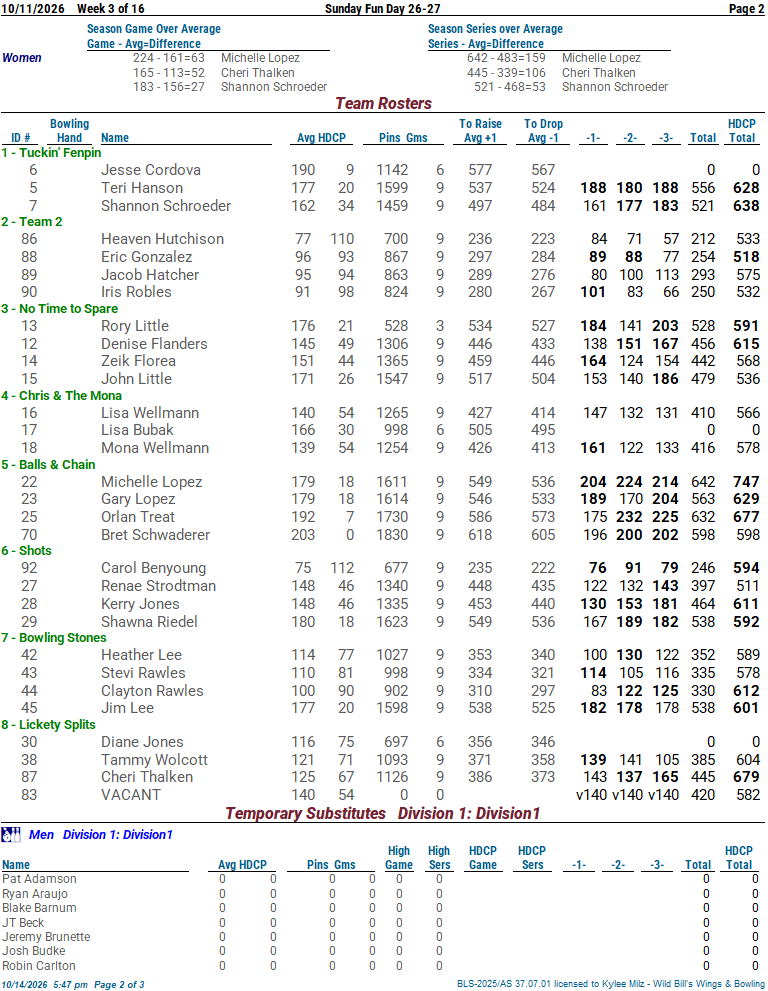Viewport: 768px width, 991px height.
Task: Click the 'Temporary Substitutes Division 1: Division1' title
Action: coord(383,813)
